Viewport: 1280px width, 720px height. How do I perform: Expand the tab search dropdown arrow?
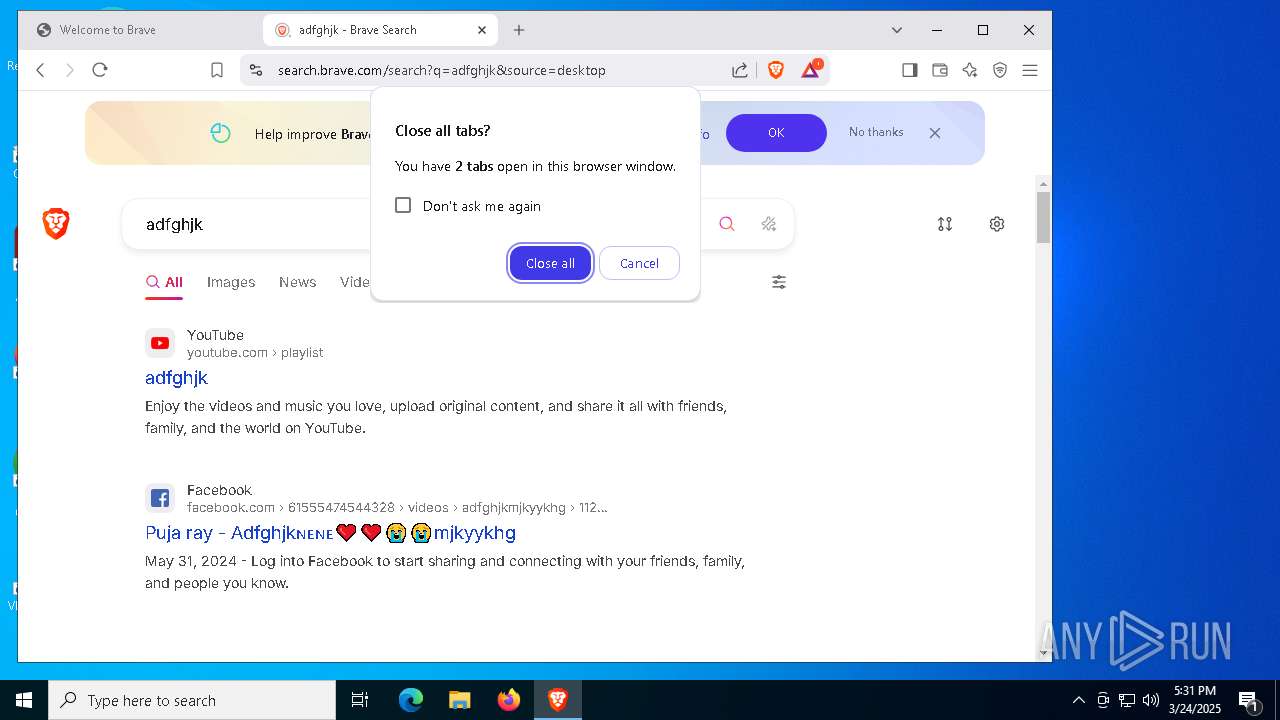[897, 30]
